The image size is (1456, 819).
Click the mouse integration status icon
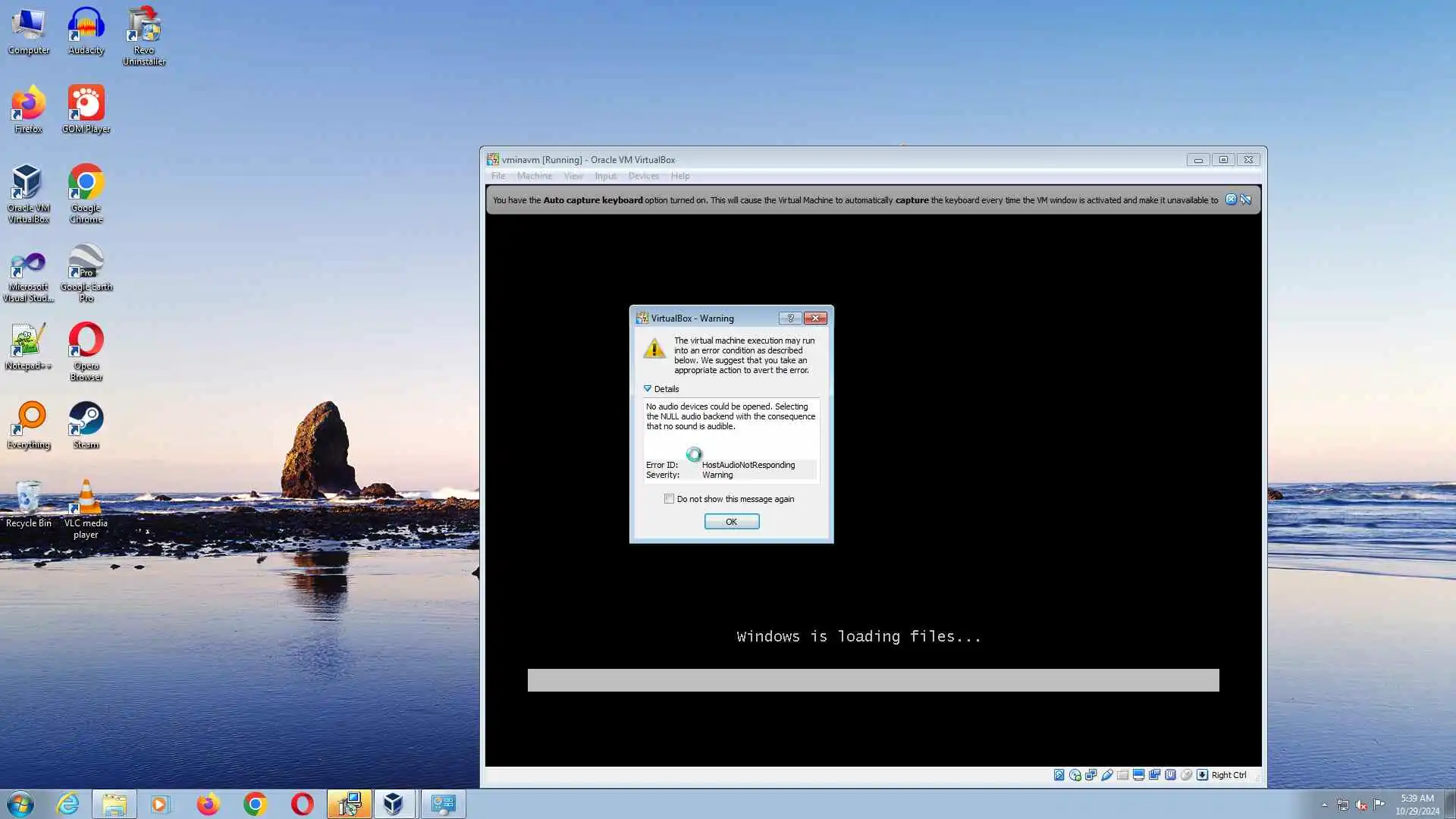tap(1186, 775)
